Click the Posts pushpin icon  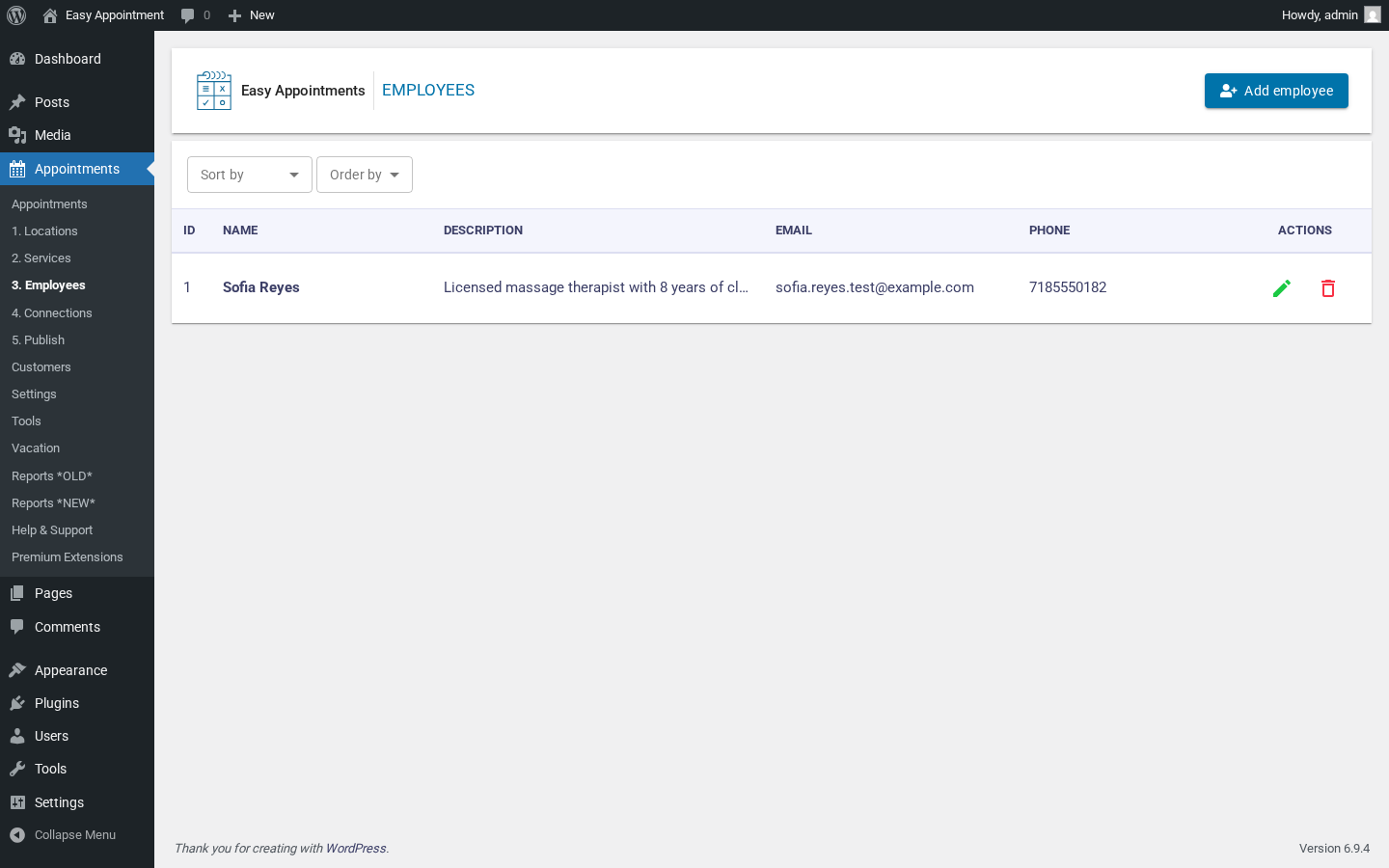[17, 102]
